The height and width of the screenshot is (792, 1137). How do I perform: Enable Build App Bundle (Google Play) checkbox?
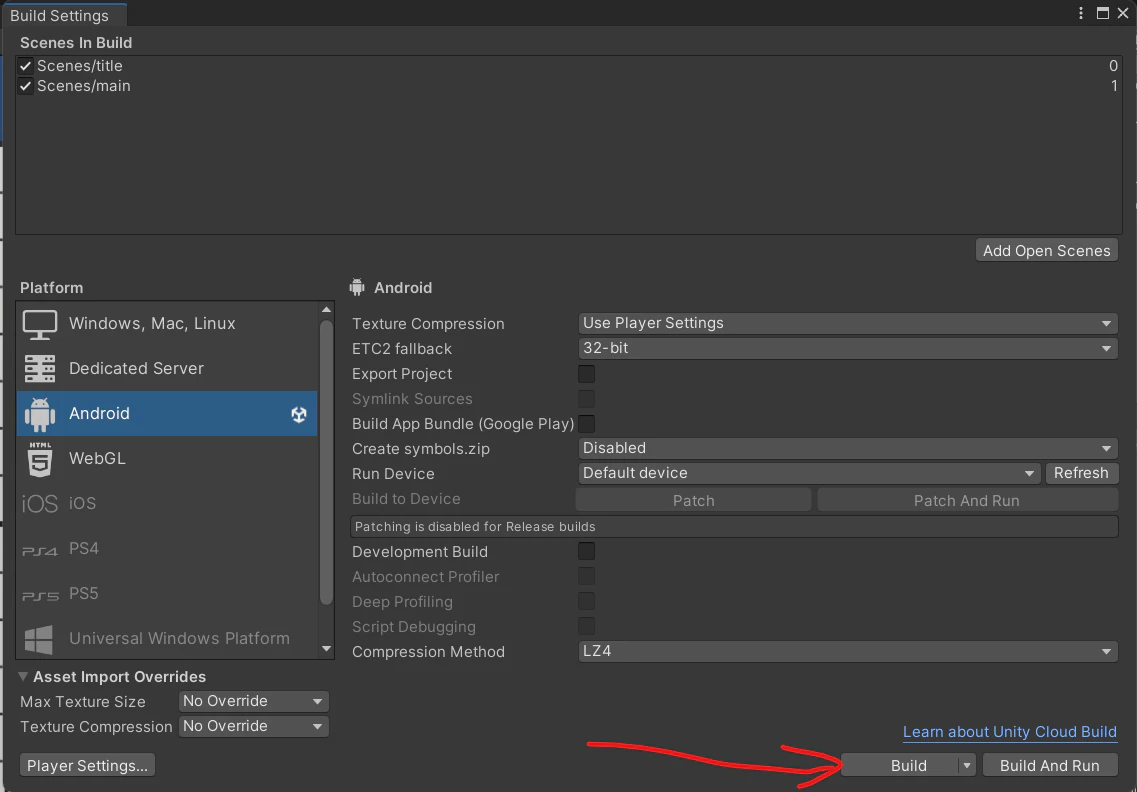[x=586, y=424]
